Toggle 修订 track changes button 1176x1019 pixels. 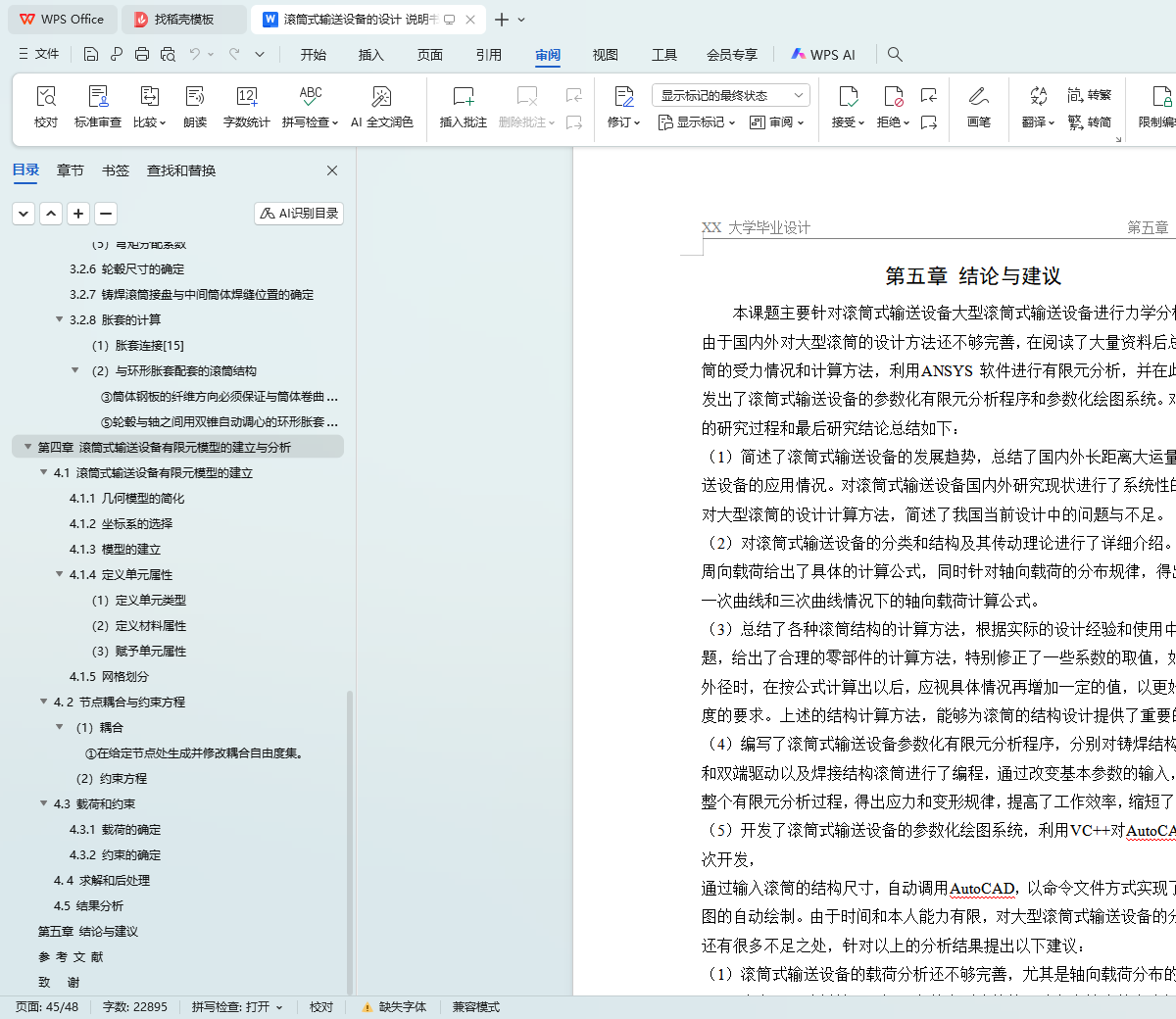tap(623, 97)
